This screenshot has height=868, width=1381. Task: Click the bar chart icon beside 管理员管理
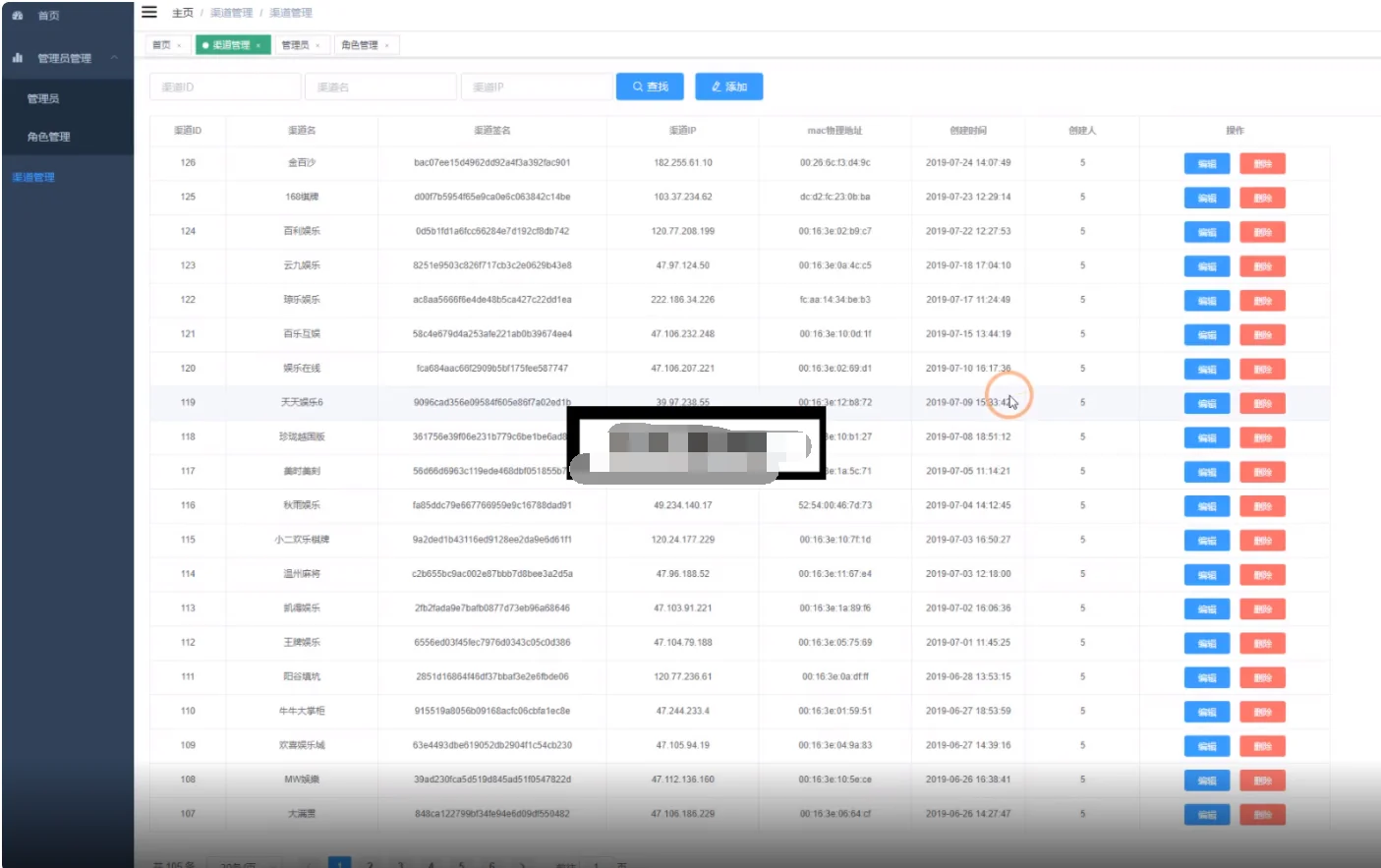pos(18,58)
